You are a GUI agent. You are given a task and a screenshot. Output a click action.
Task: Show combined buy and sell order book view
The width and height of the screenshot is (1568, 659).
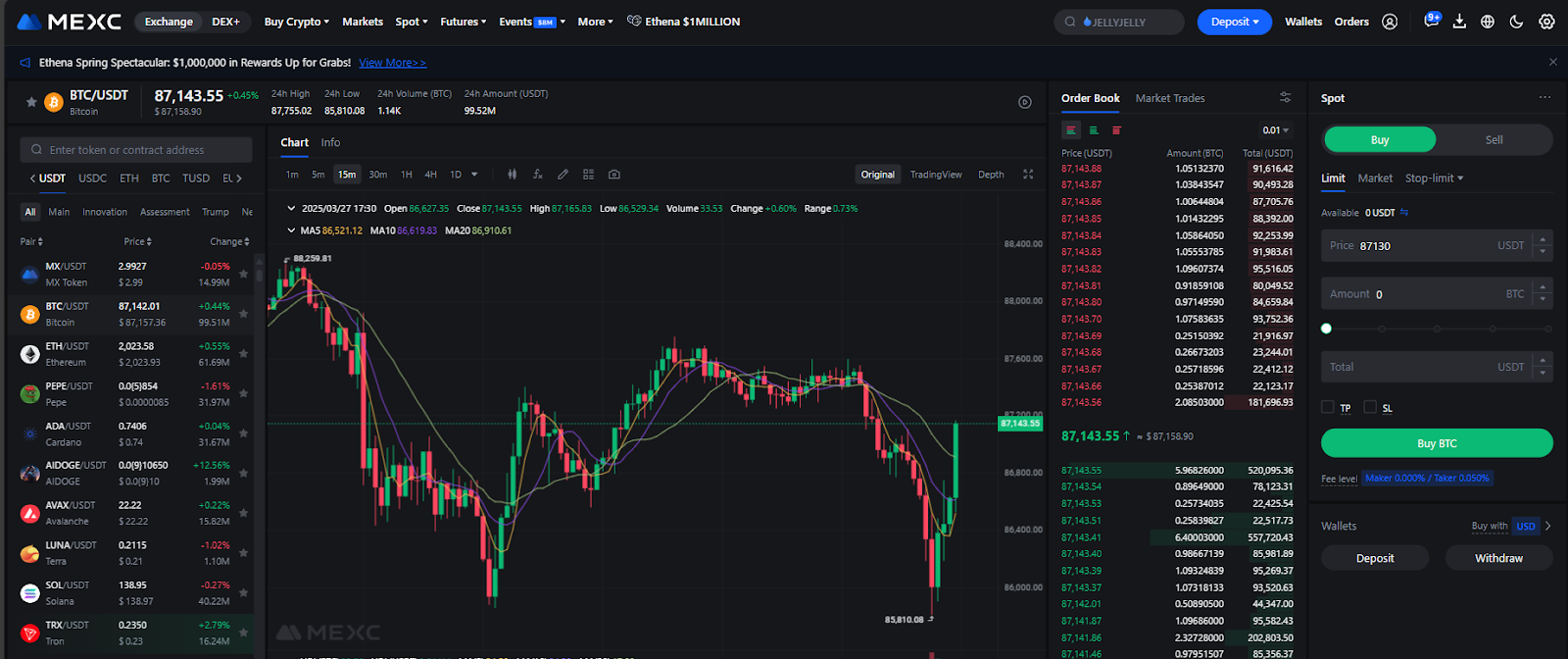pyautogui.click(x=1071, y=130)
